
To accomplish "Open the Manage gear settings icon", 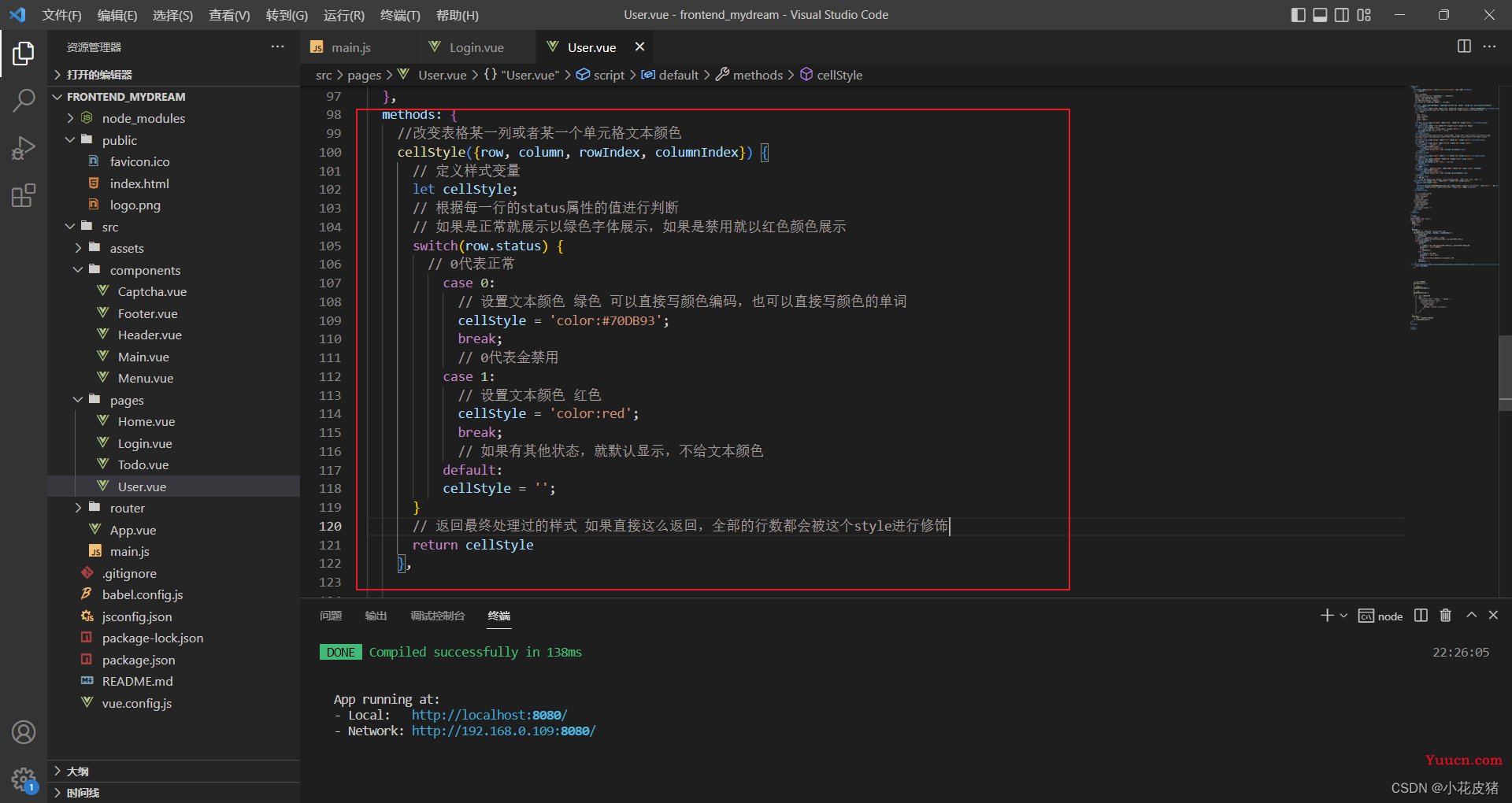I will [24, 779].
